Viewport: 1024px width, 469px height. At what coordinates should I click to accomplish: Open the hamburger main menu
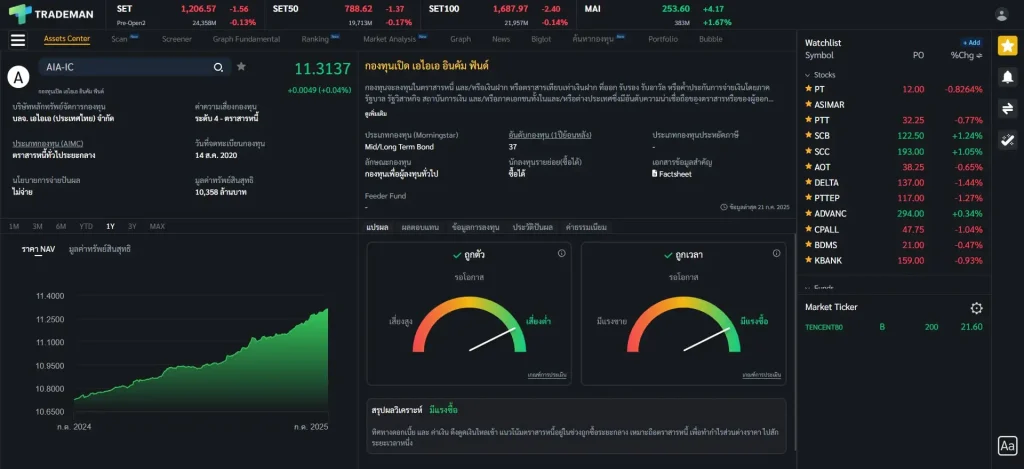click(18, 40)
